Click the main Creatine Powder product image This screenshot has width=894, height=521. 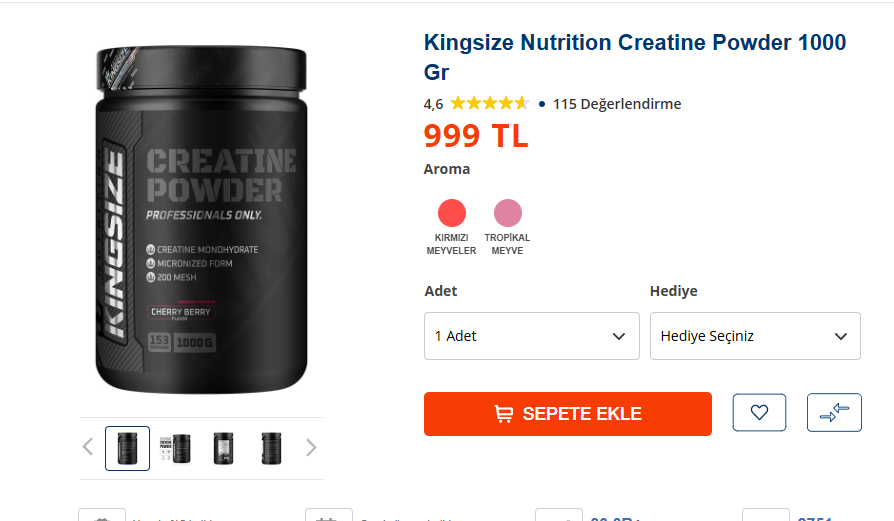click(201, 220)
